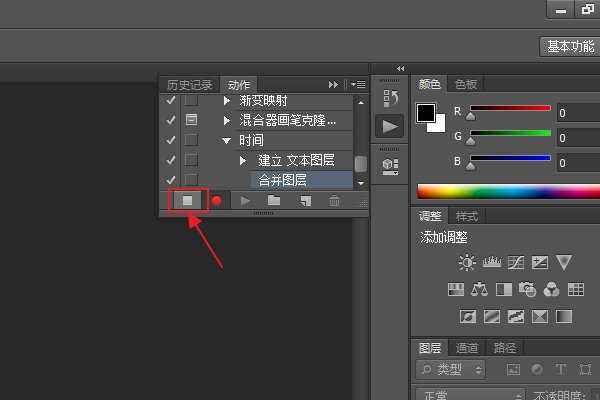This screenshot has width=600, height=400.
Task: Open the 正常 blend mode dropdown
Action: 470,394
